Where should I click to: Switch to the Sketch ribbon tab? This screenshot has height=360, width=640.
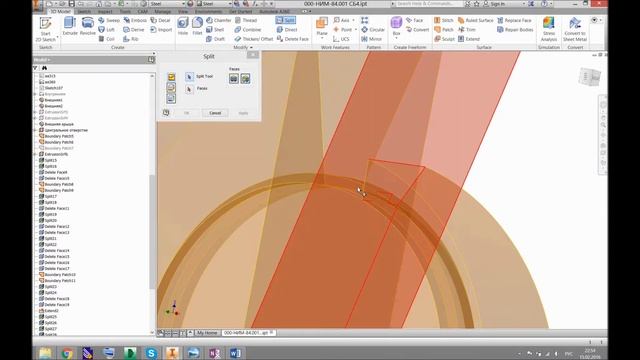pos(84,12)
